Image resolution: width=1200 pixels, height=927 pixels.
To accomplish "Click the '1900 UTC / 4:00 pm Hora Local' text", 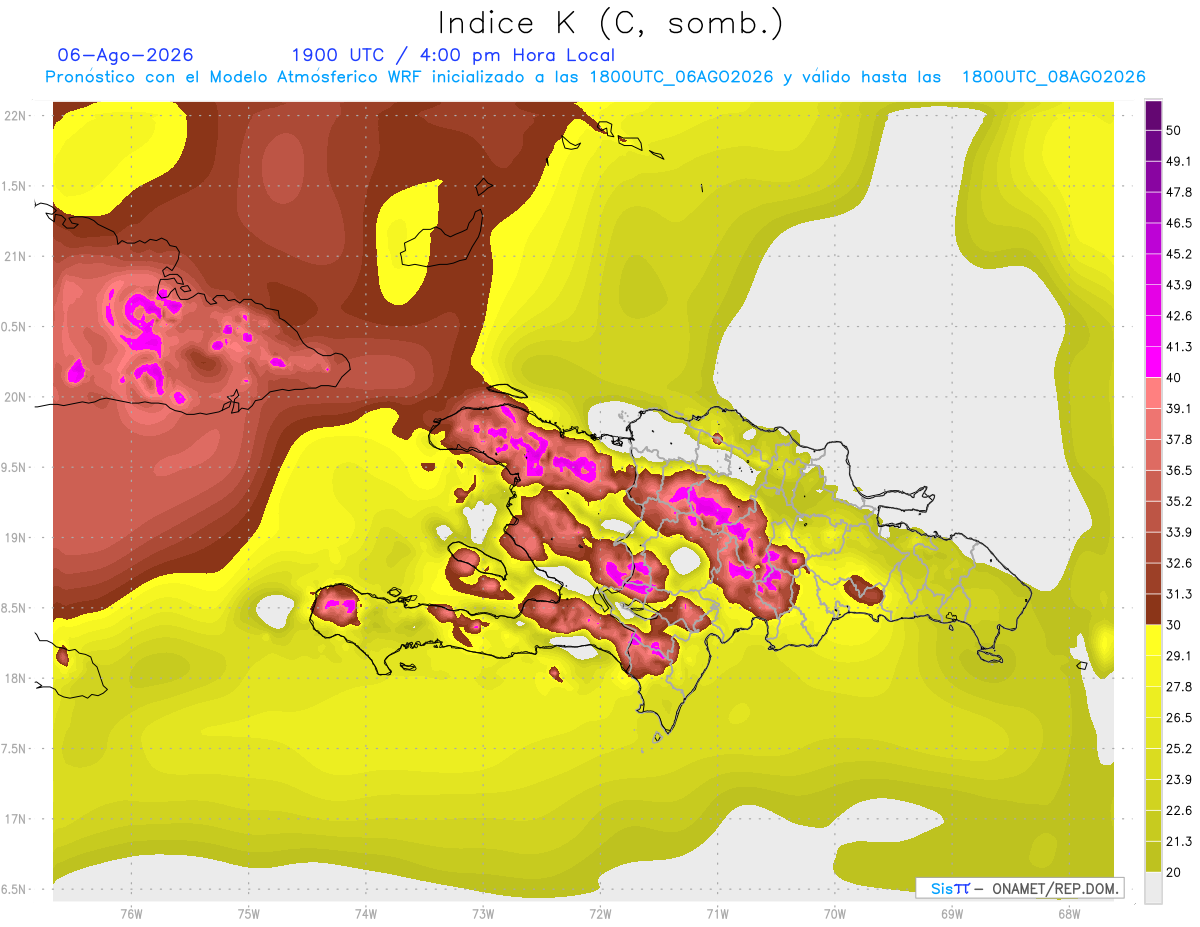I will 453,55.
